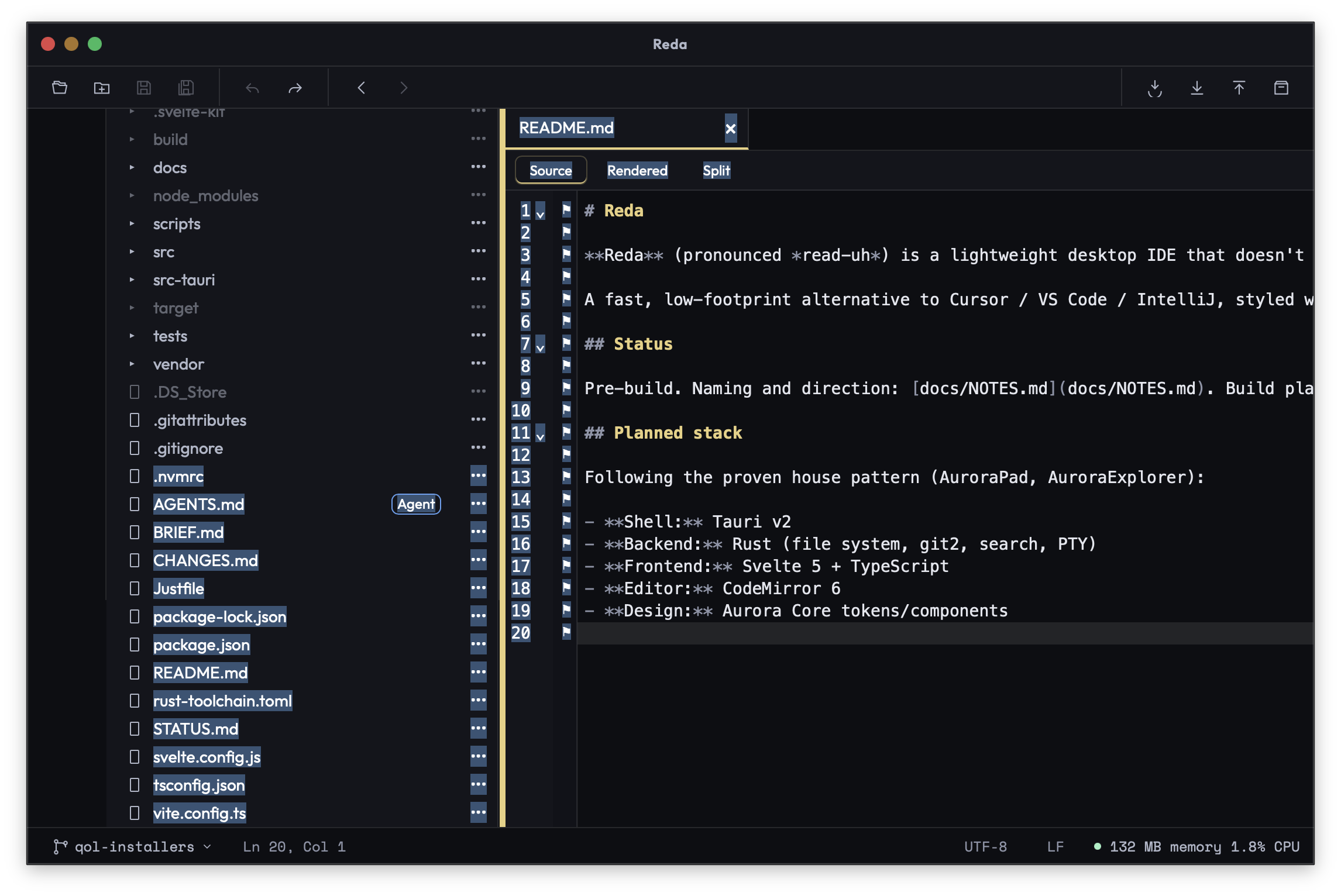Navigate forward with right chevron

(x=404, y=88)
